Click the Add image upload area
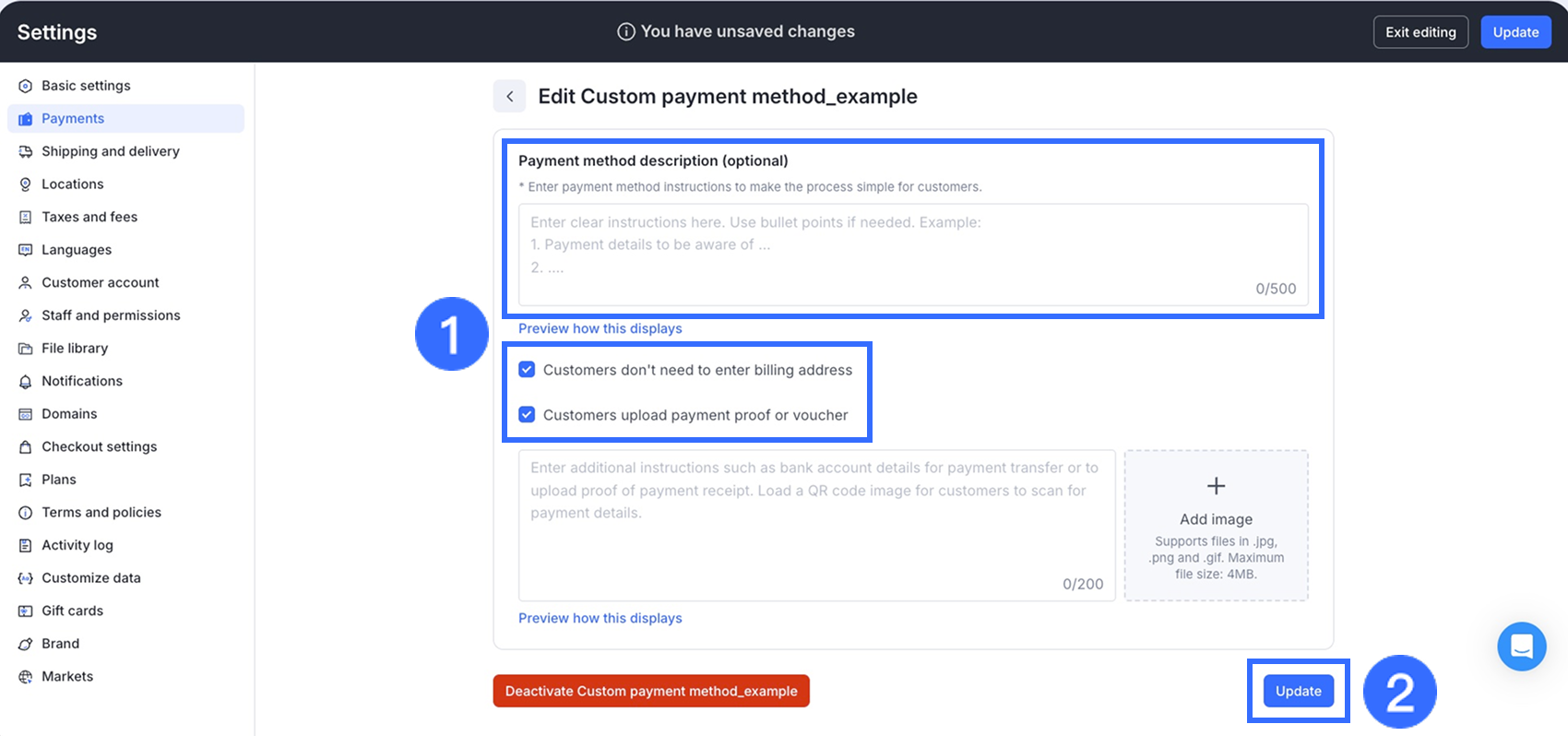Image resolution: width=1568 pixels, height=736 pixels. [x=1216, y=526]
